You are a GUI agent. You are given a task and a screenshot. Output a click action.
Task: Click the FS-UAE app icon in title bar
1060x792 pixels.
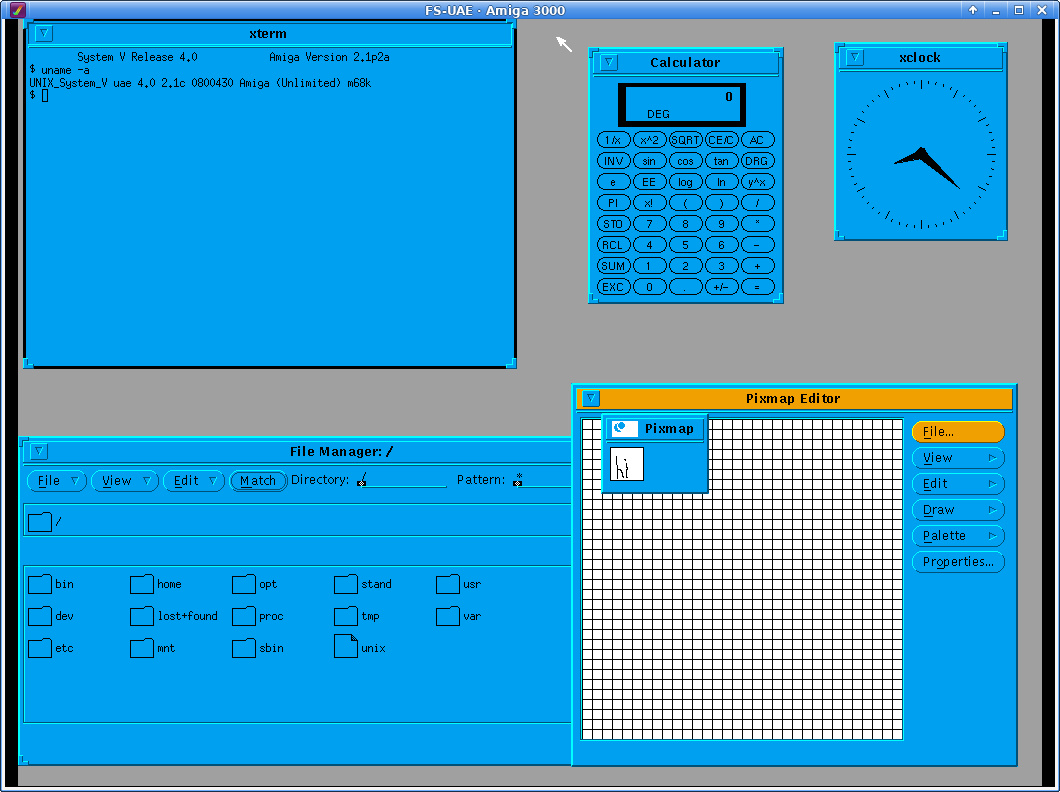click(18, 9)
